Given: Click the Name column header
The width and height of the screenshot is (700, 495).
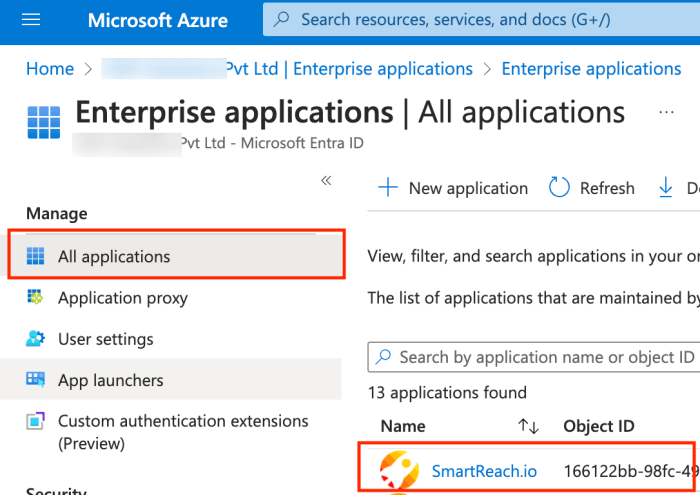Looking at the screenshot, I should [403, 426].
